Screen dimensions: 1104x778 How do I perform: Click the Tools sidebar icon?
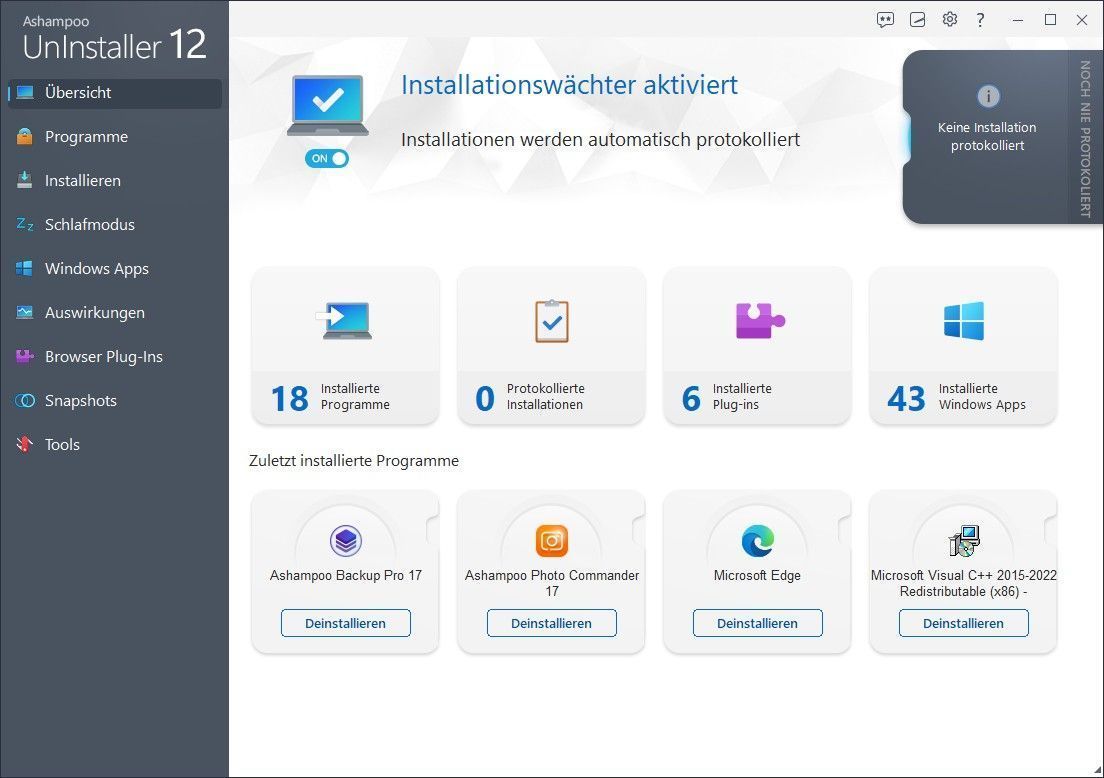pos(25,445)
